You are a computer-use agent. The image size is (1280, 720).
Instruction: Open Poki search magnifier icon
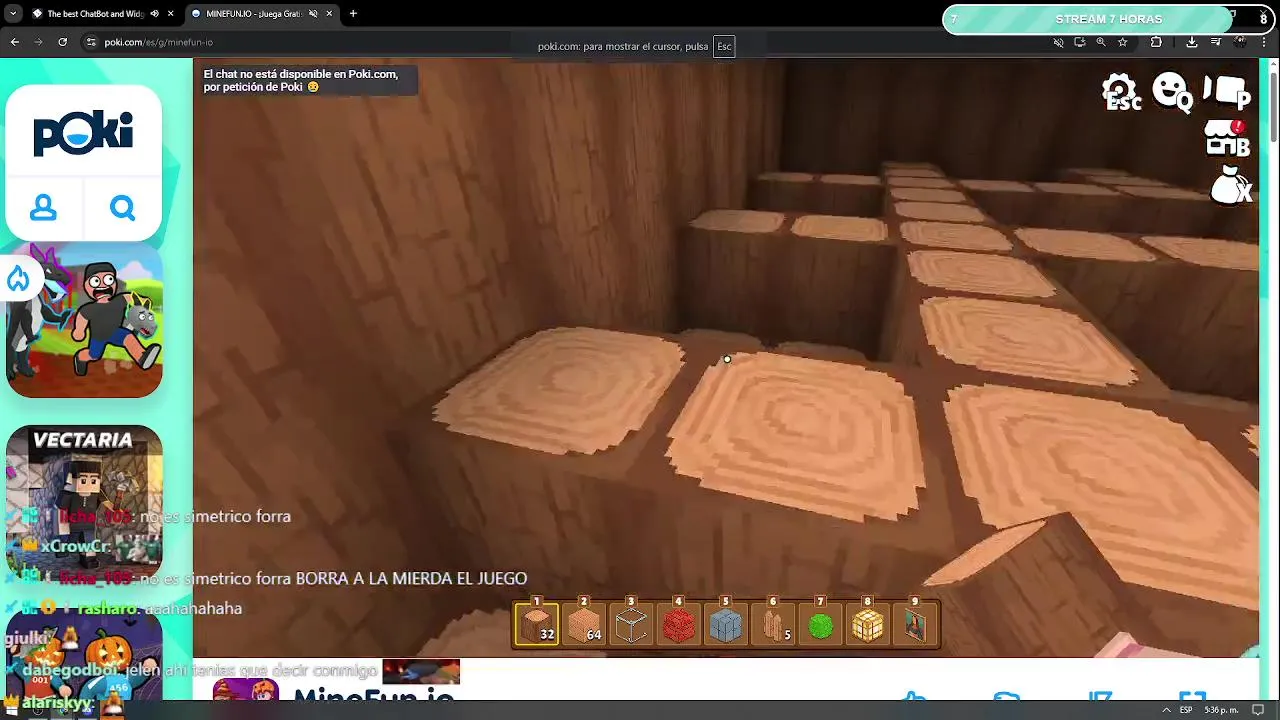coord(122,208)
